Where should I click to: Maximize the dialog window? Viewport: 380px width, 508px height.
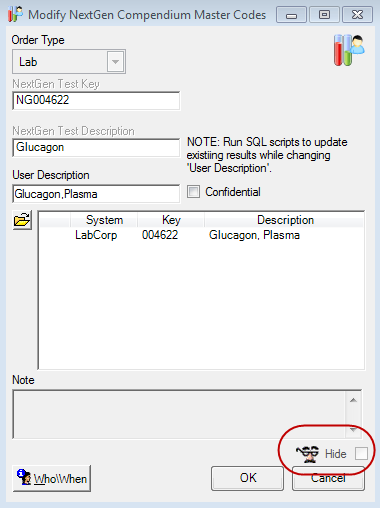(324, 15)
